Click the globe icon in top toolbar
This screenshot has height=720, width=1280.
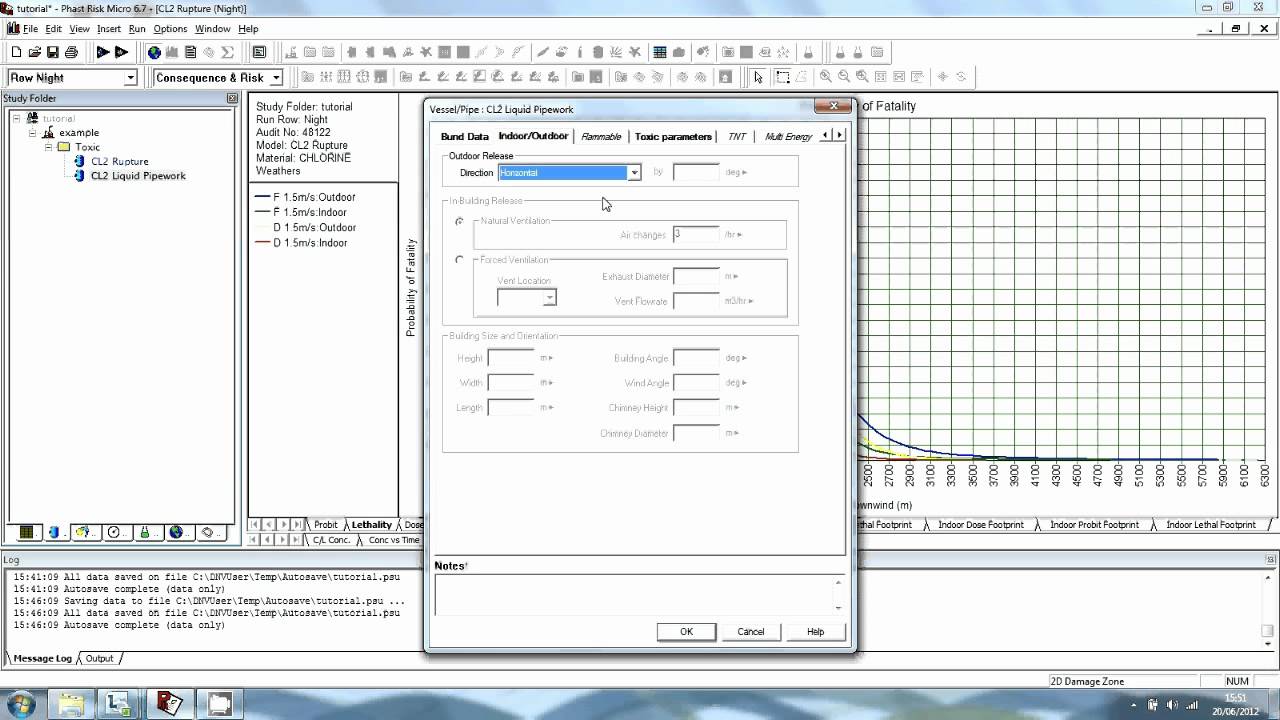(154, 52)
